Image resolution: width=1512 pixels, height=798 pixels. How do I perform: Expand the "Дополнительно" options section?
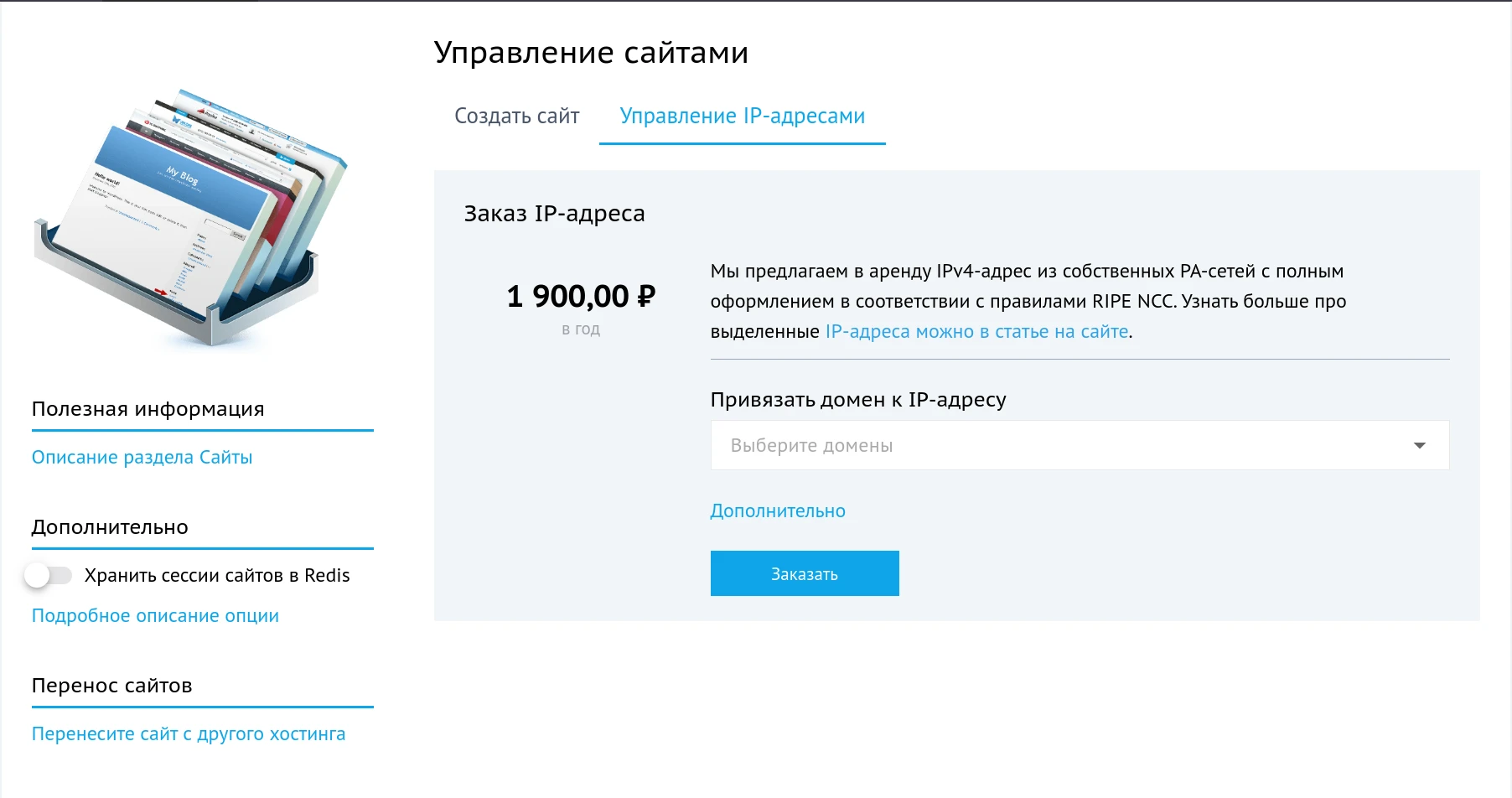(778, 510)
